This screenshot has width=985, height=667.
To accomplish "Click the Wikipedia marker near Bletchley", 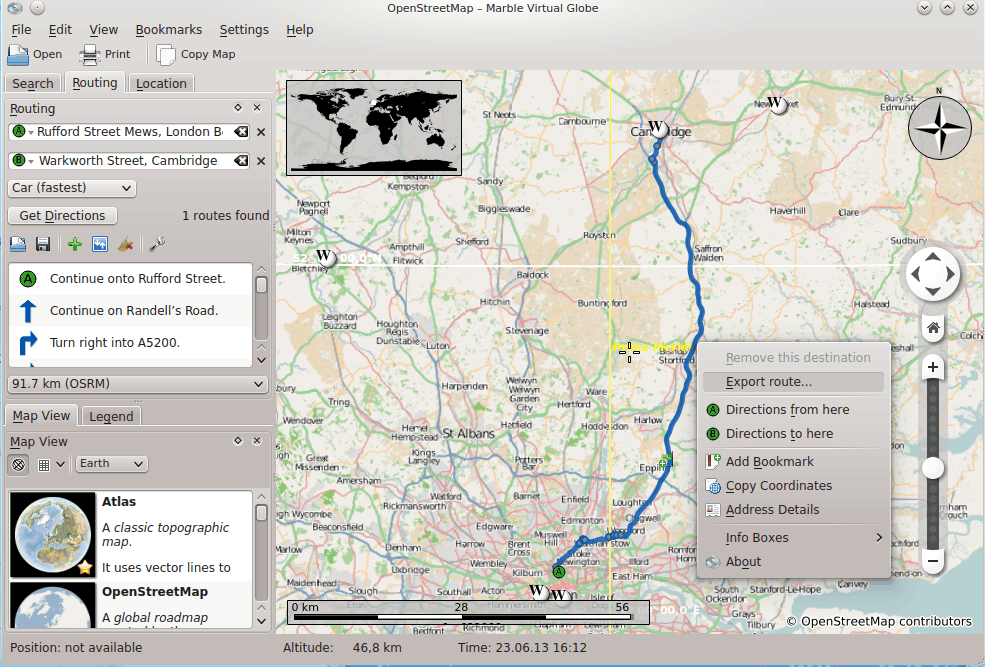I will [324, 257].
